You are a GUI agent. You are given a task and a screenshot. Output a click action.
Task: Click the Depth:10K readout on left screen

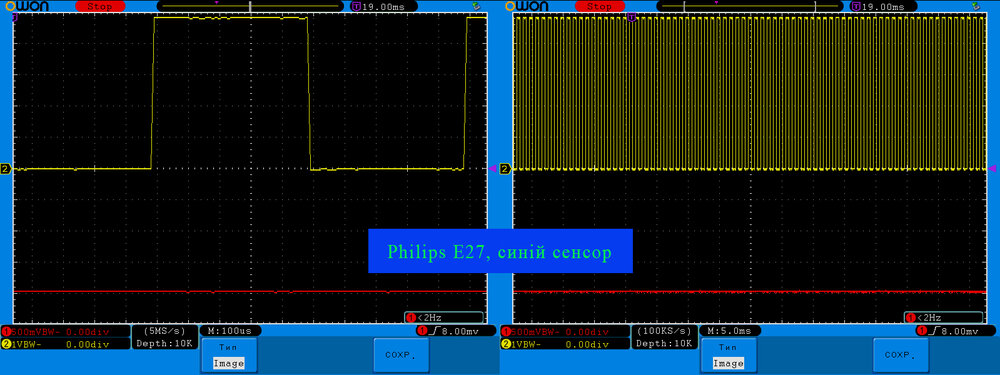click(x=164, y=344)
